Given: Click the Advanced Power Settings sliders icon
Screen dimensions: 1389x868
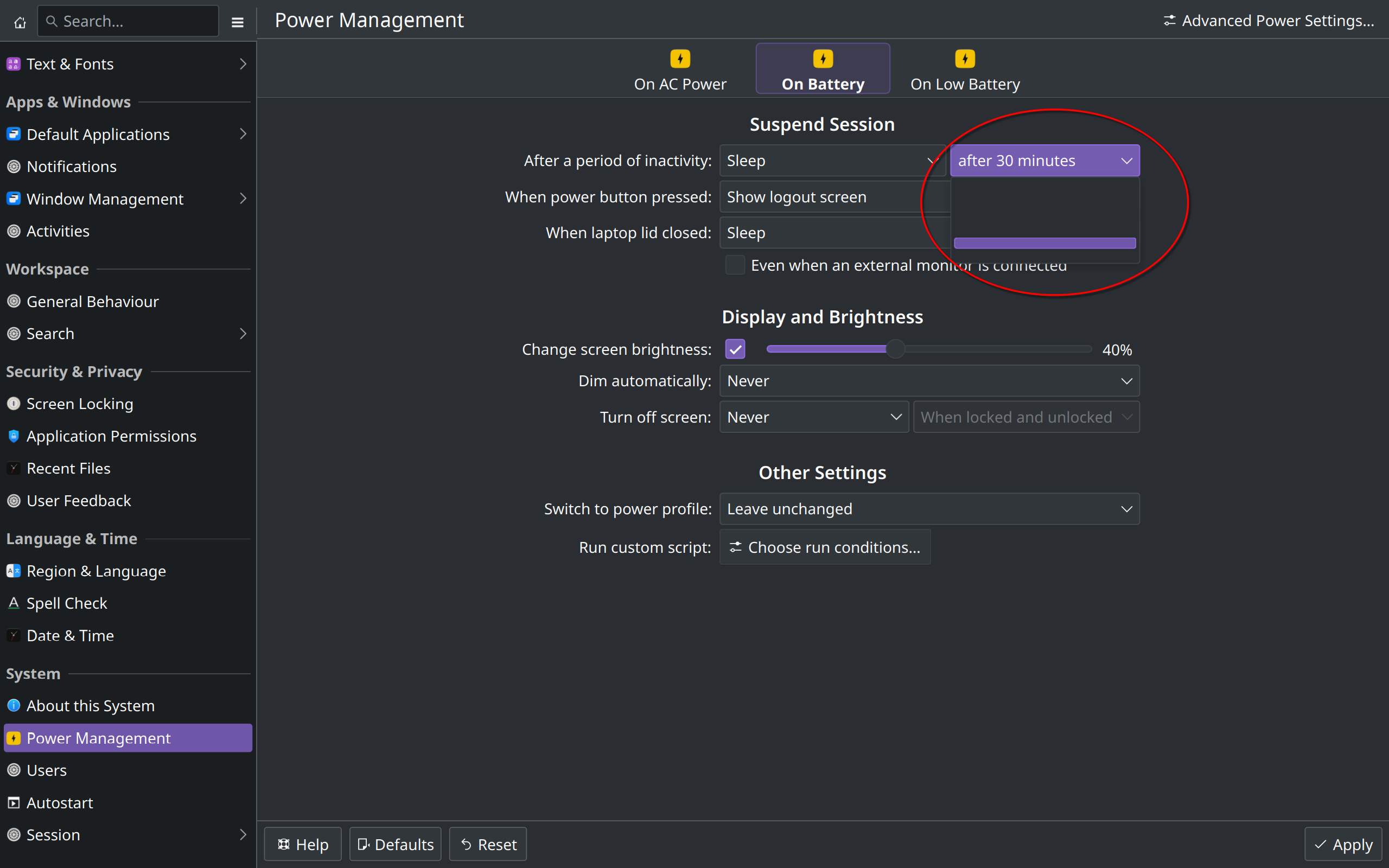Looking at the screenshot, I should (1169, 21).
